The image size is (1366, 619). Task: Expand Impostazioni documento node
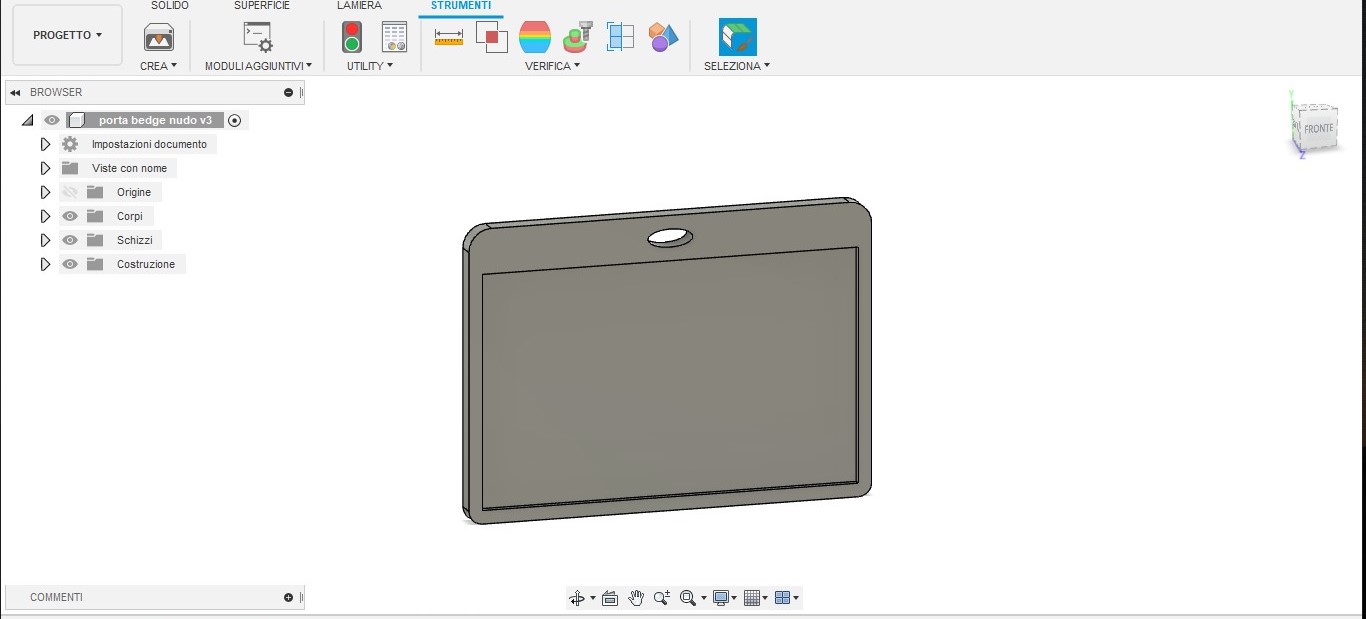click(x=45, y=144)
